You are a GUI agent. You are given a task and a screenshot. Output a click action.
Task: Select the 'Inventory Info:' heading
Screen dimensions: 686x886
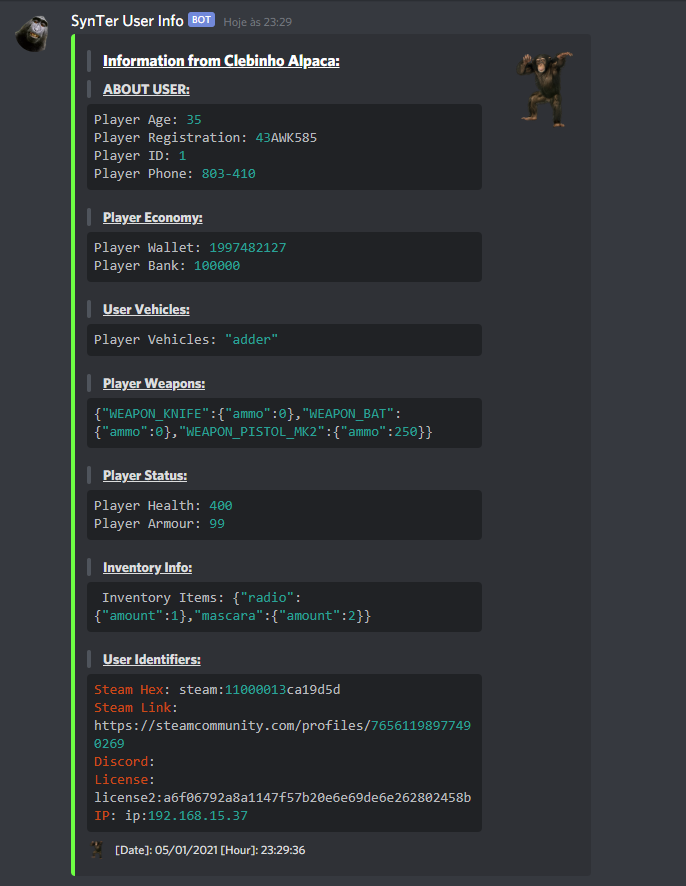147,568
